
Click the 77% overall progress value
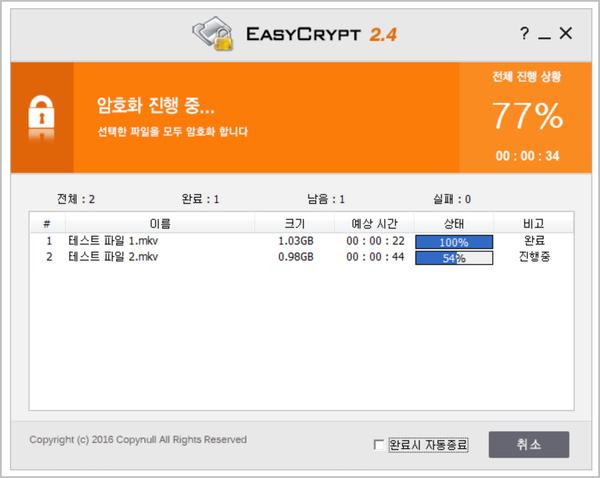tap(527, 115)
